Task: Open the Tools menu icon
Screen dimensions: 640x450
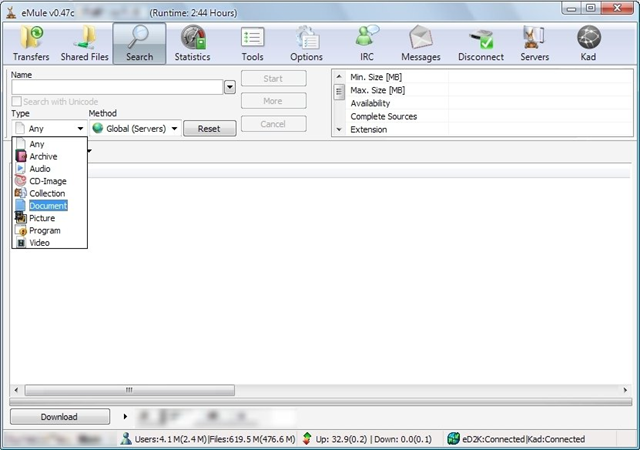Action: click(252, 44)
